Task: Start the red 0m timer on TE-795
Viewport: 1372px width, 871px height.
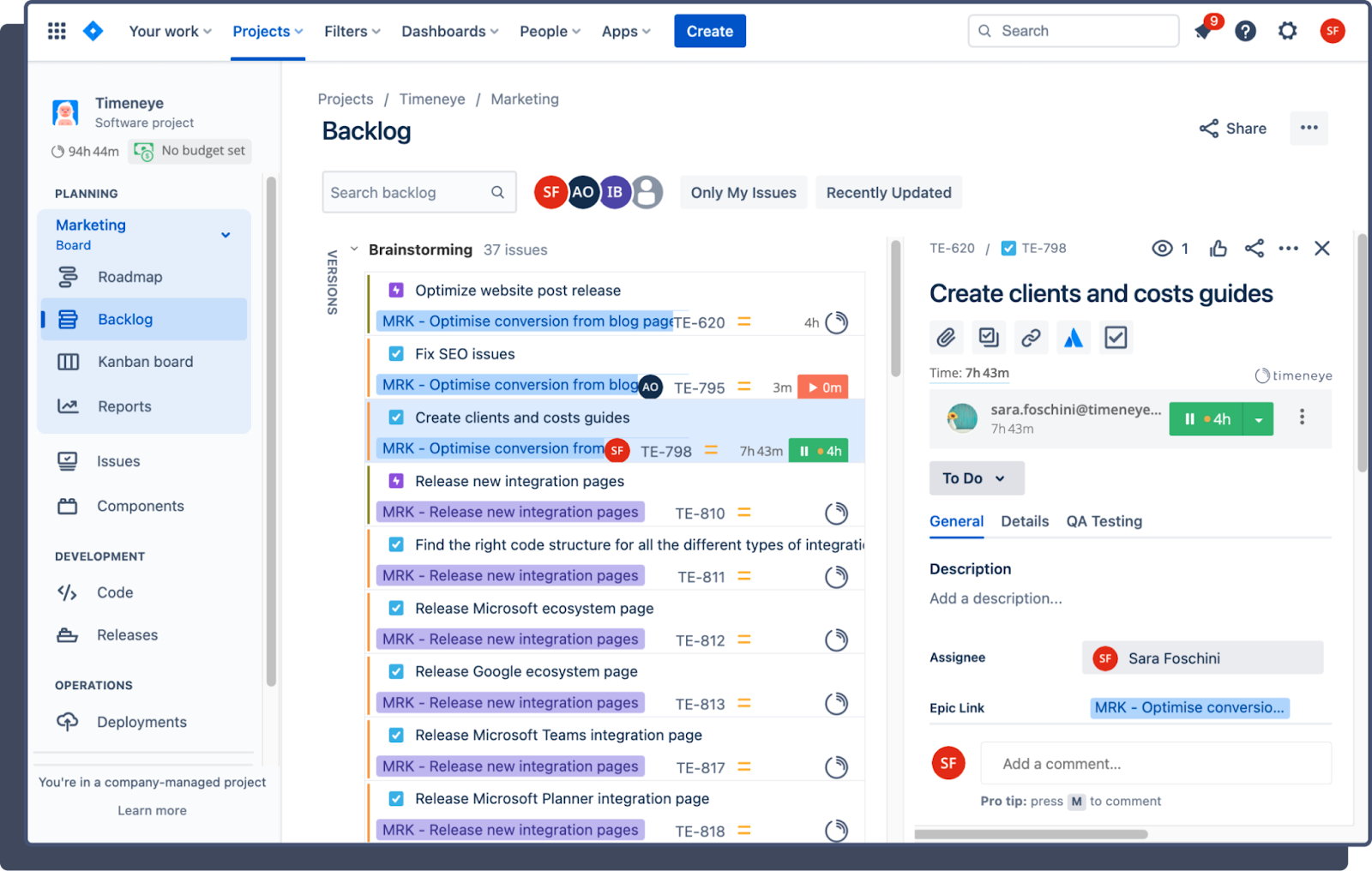Action: [822, 387]
